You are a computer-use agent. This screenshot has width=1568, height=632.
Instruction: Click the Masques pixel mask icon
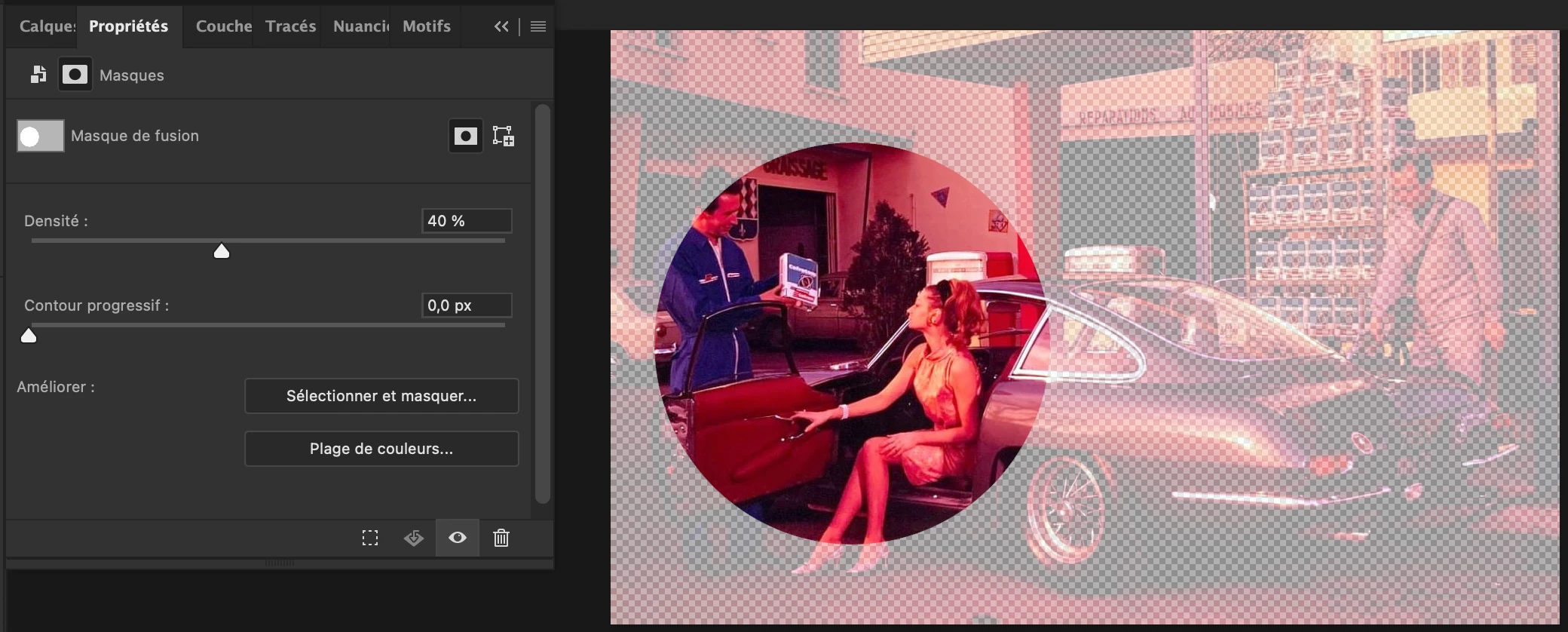pos(75,75)
